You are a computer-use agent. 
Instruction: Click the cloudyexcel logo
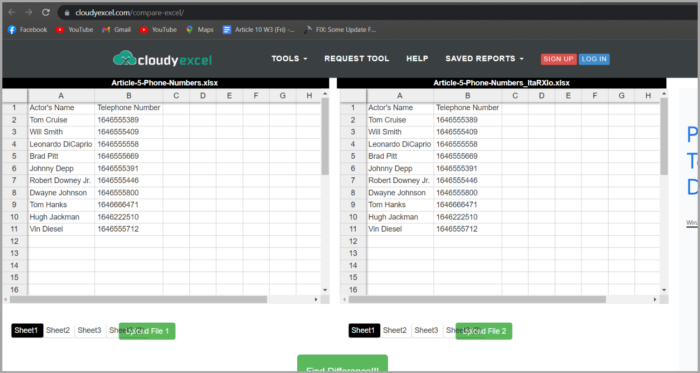(162, 59)
